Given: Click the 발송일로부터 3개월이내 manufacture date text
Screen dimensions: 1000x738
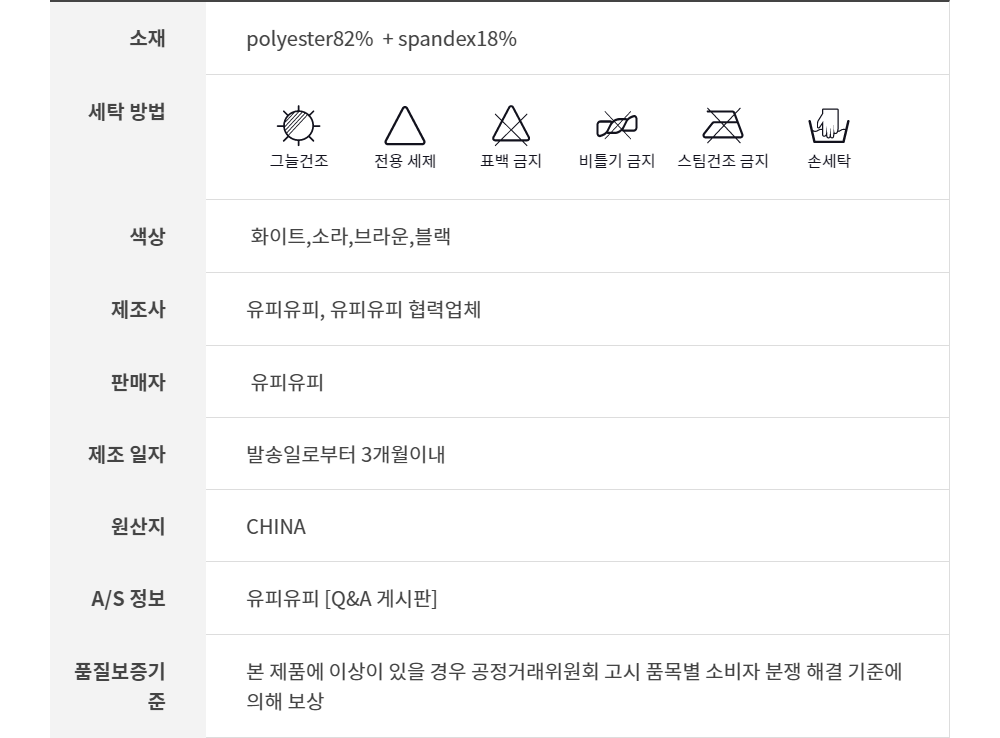Looking at the screenshot, I should [x=346, y=454].
